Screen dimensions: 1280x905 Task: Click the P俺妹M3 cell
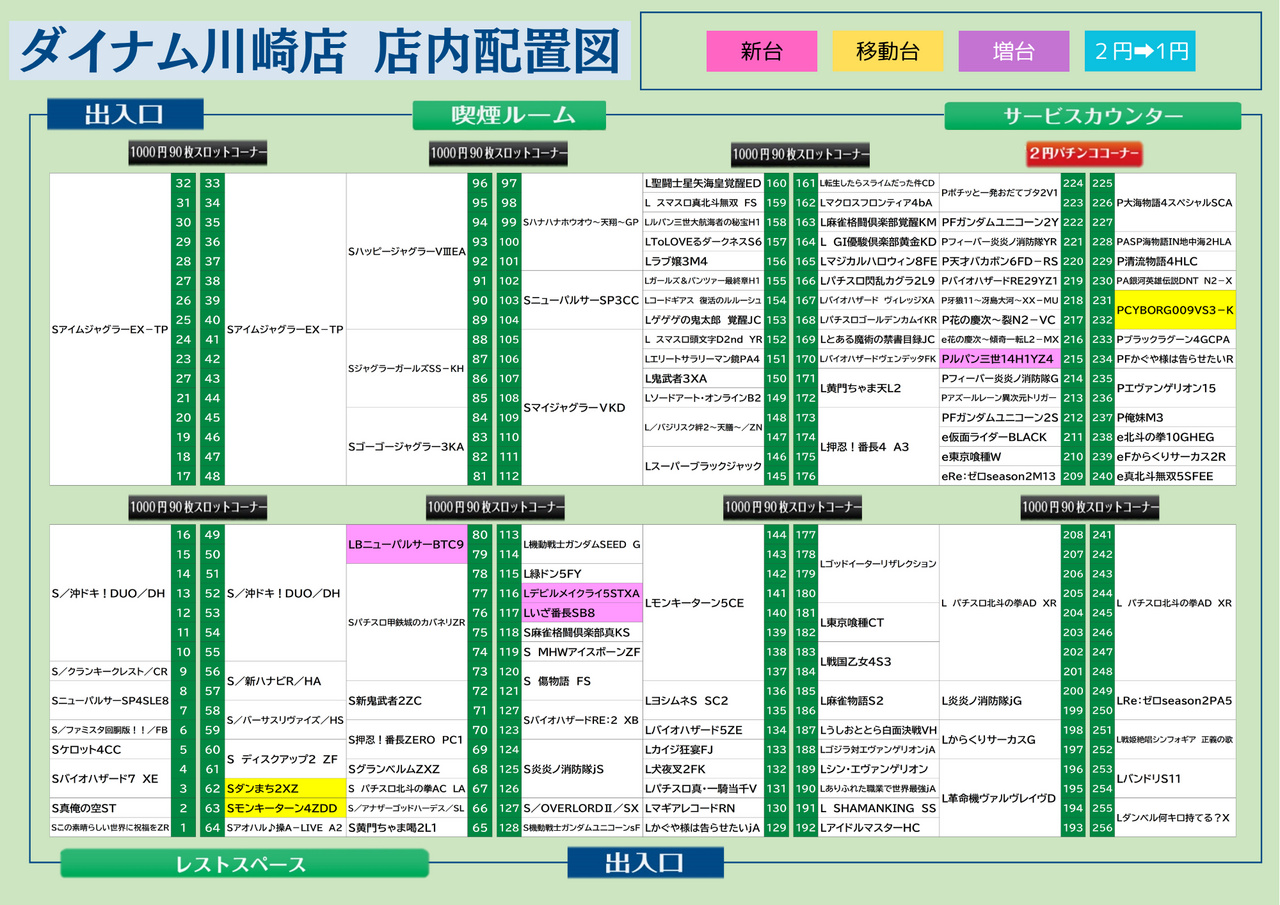pos(1175,417)
